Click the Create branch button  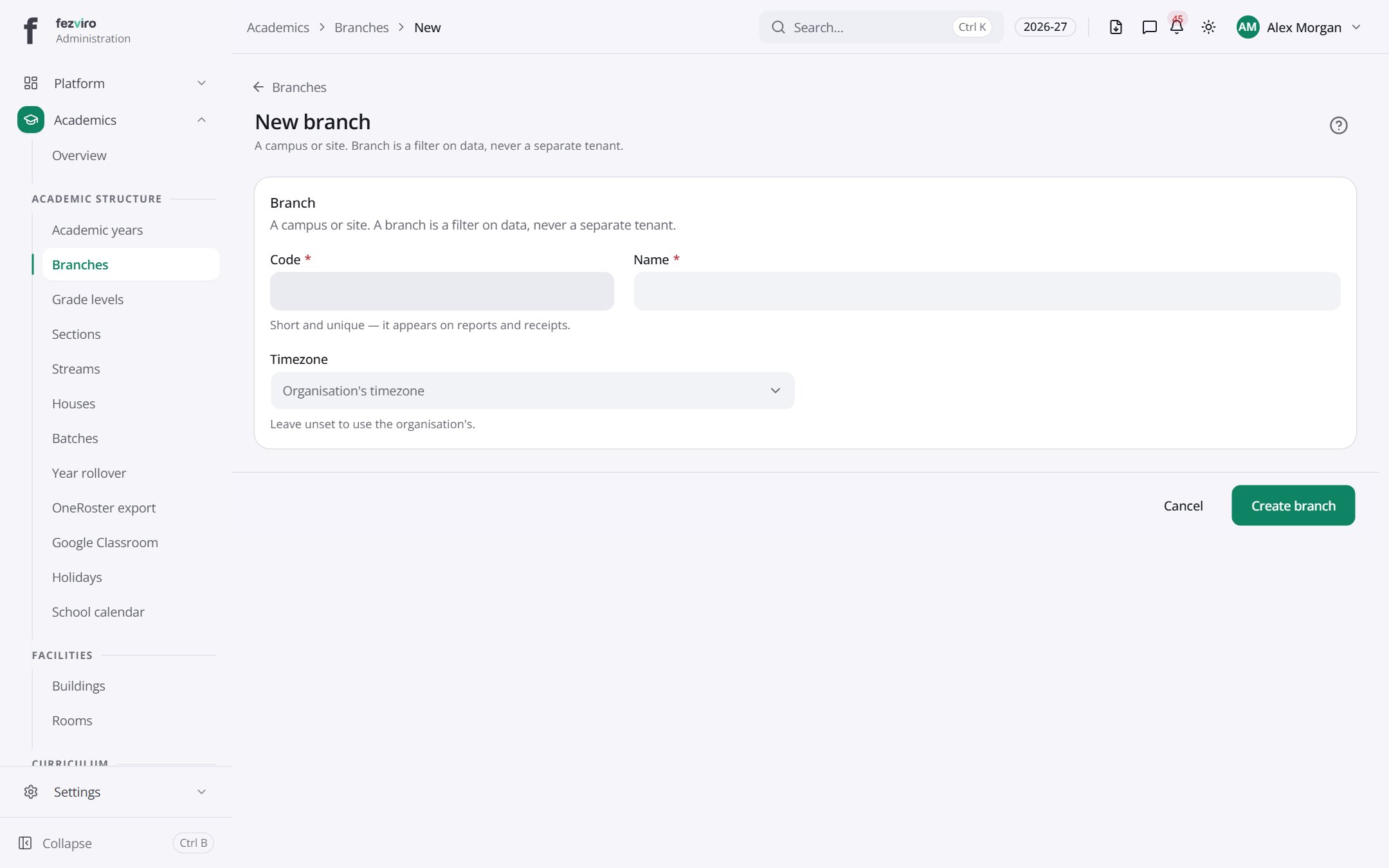click(1293, 505)
